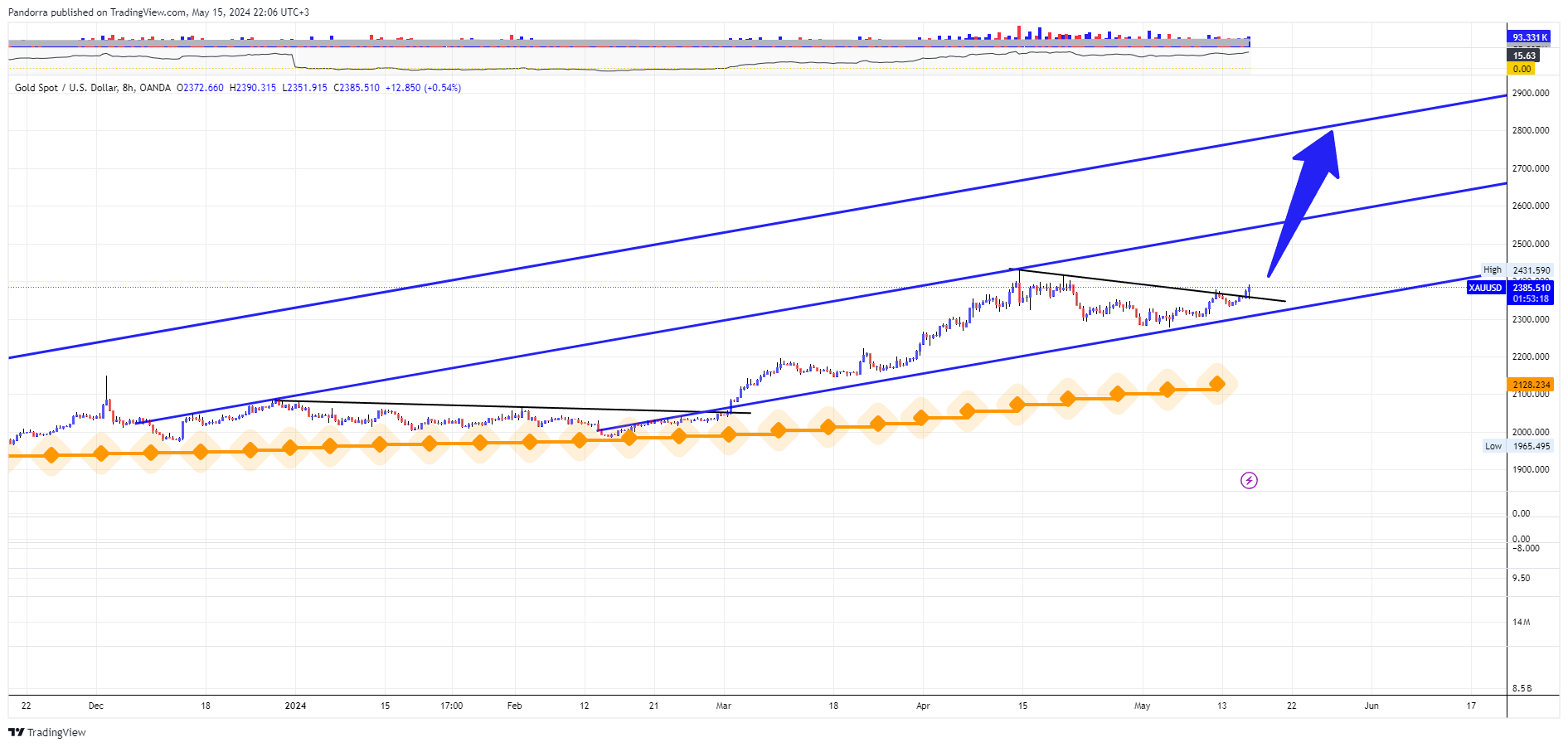
Task: Click the Apr label on time axis
Action: point(923,706)
